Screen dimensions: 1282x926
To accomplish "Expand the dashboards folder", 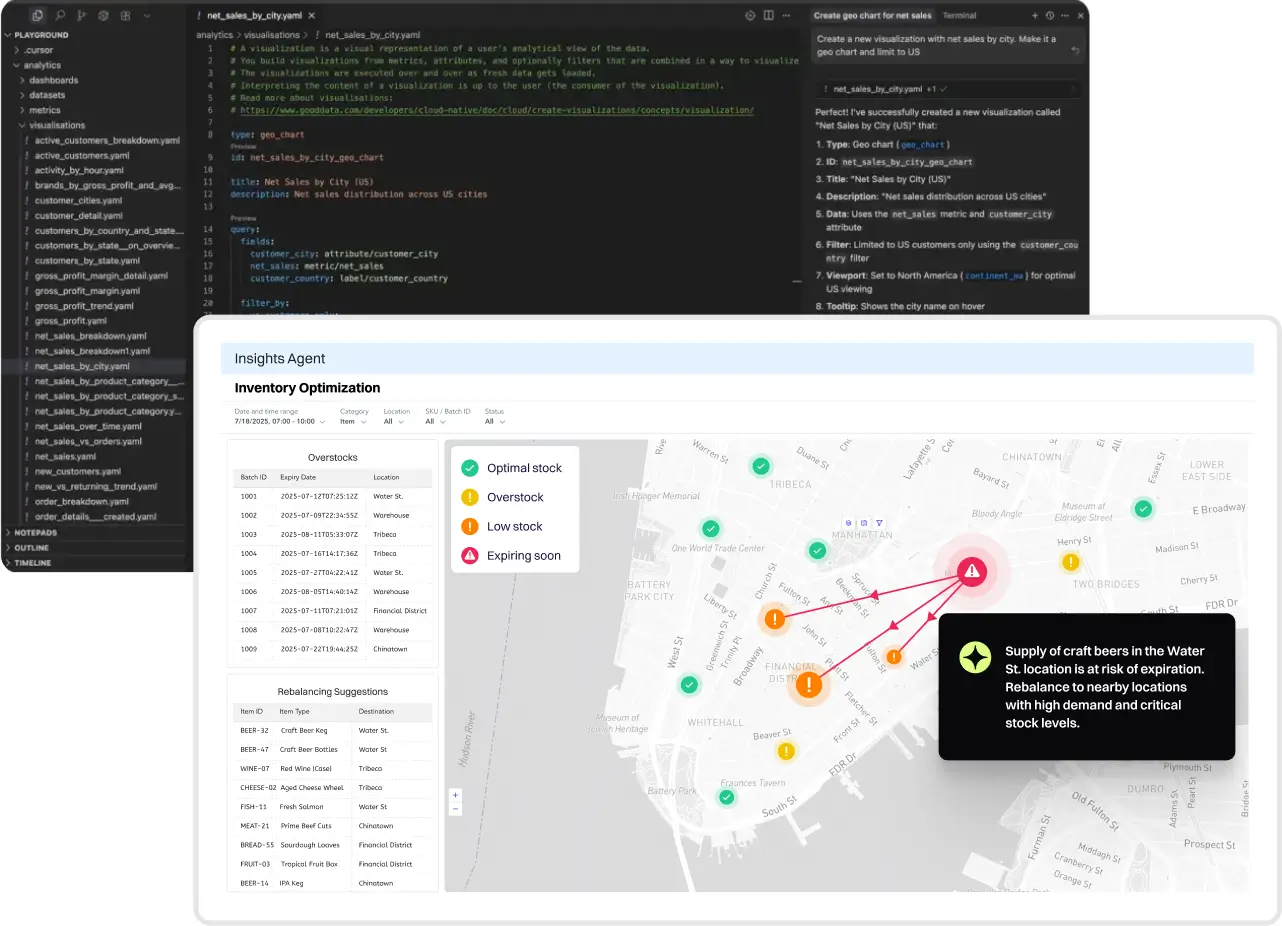I will point(53,80).
